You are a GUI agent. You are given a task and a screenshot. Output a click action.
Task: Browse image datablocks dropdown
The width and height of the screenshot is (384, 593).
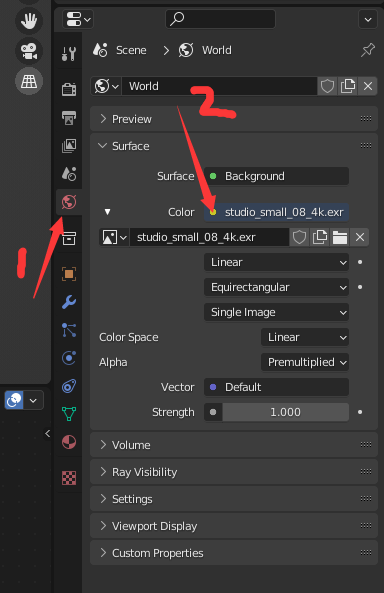pyautogui.click(x=114, y=238)
